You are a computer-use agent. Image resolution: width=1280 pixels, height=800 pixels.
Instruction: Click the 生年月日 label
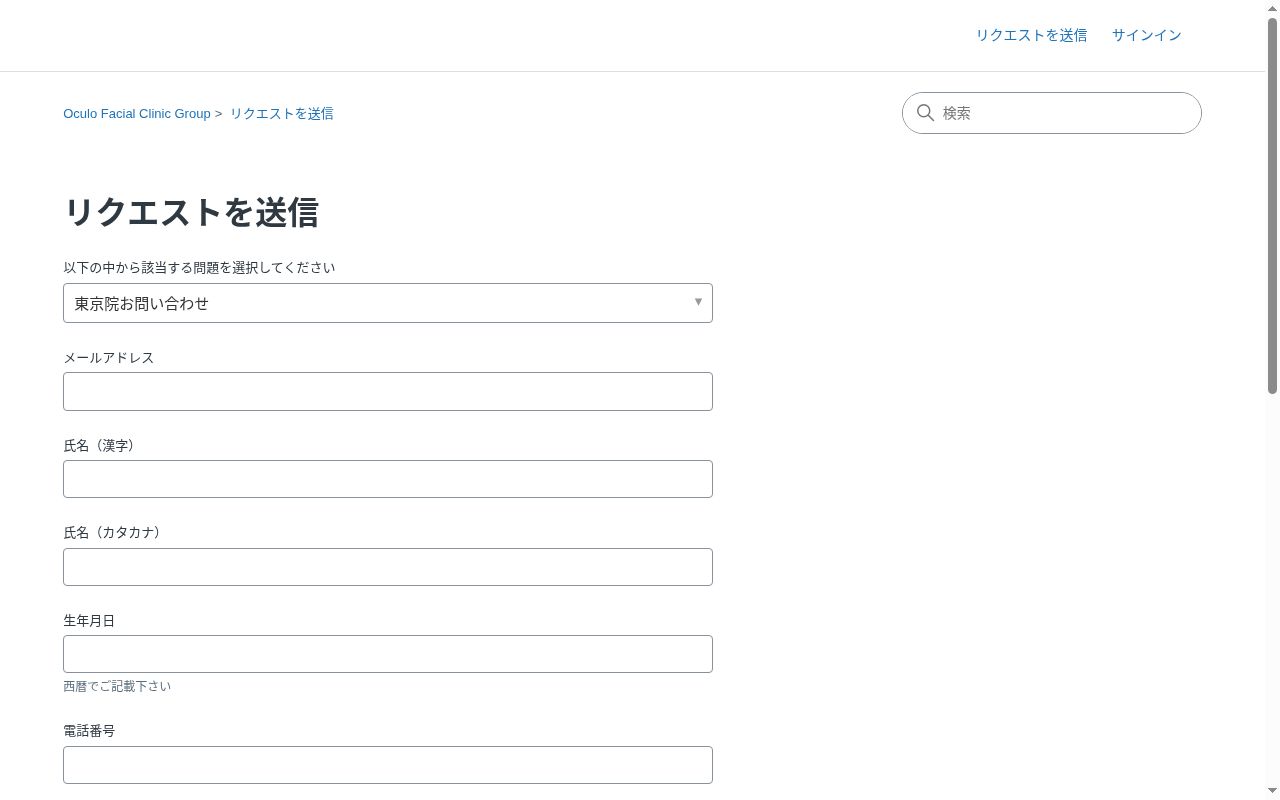click(89, 621)
